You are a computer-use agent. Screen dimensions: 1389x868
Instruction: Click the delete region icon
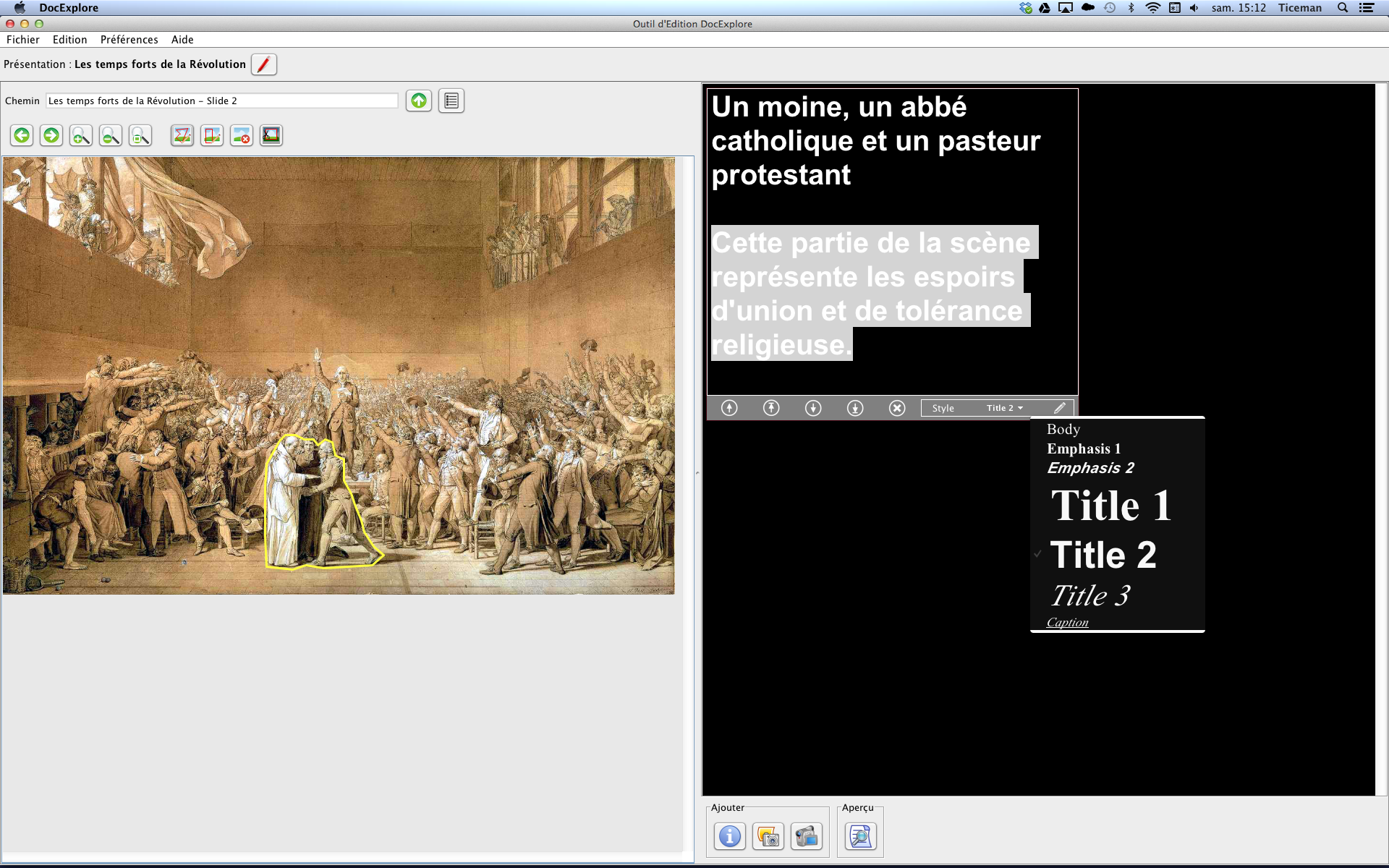tap(242, 135)
